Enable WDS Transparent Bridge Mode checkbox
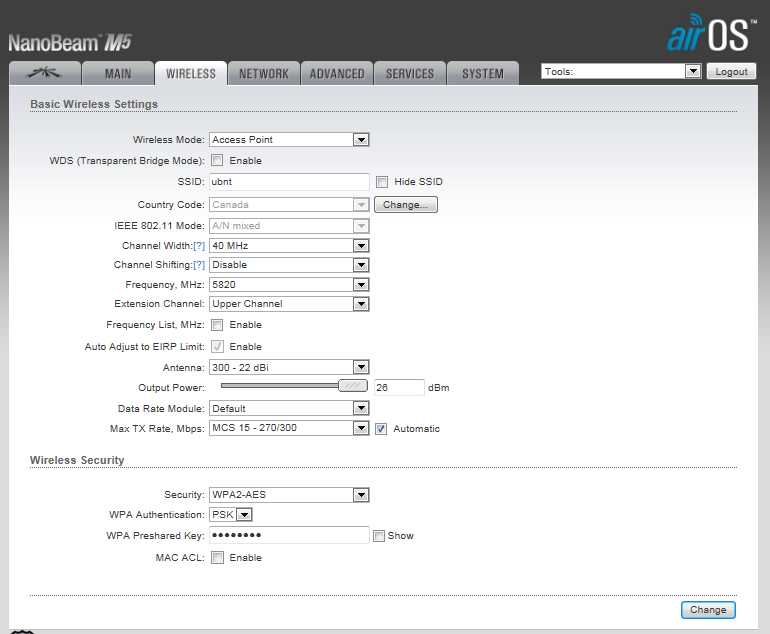Image resolution: width=770 pixels, height=634 pixels. (x=217, y=161)
